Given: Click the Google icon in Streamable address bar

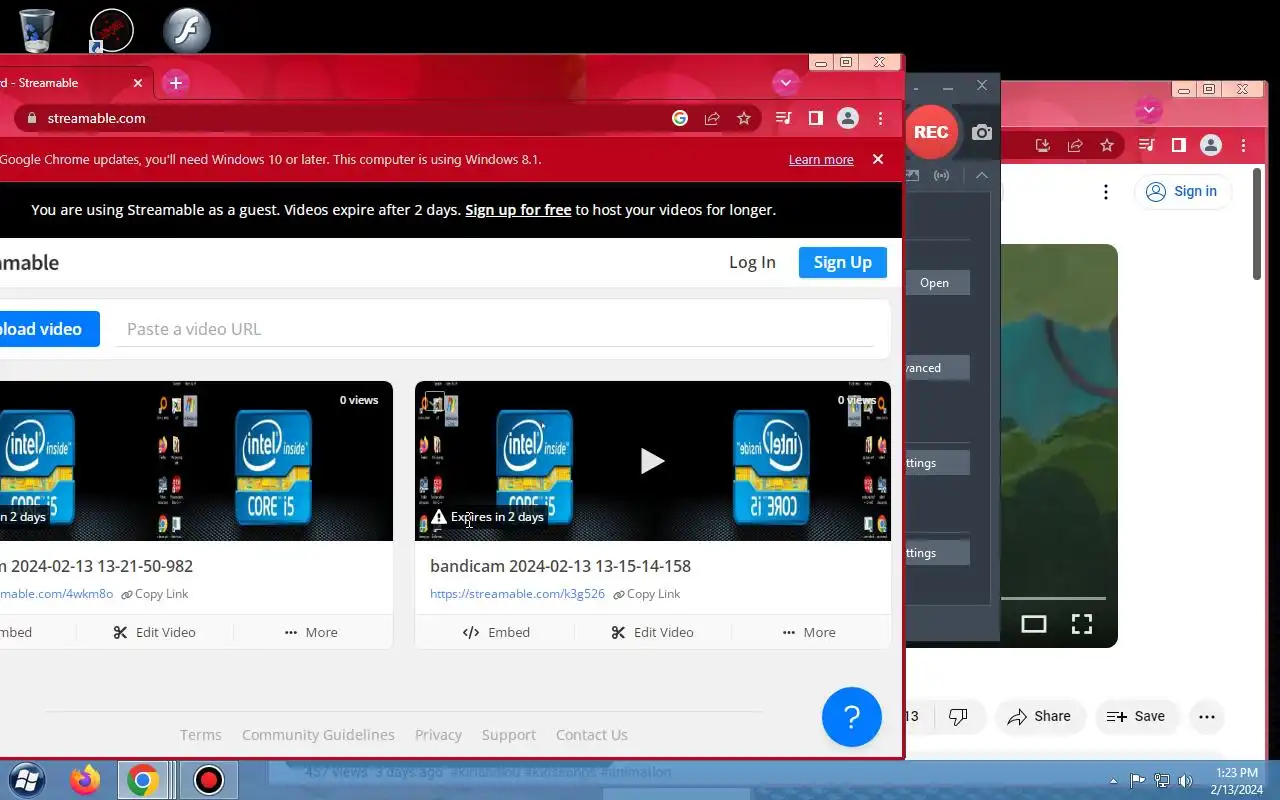Looking at the screenshot, I should [x=680, y=118].
